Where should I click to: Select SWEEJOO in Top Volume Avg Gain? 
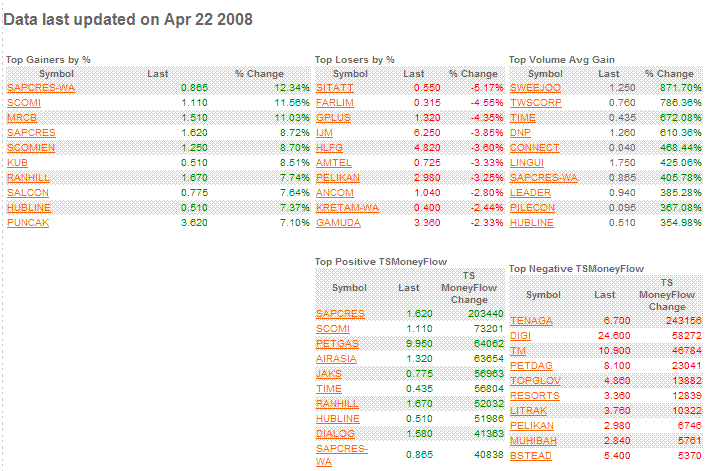(533, 88)
